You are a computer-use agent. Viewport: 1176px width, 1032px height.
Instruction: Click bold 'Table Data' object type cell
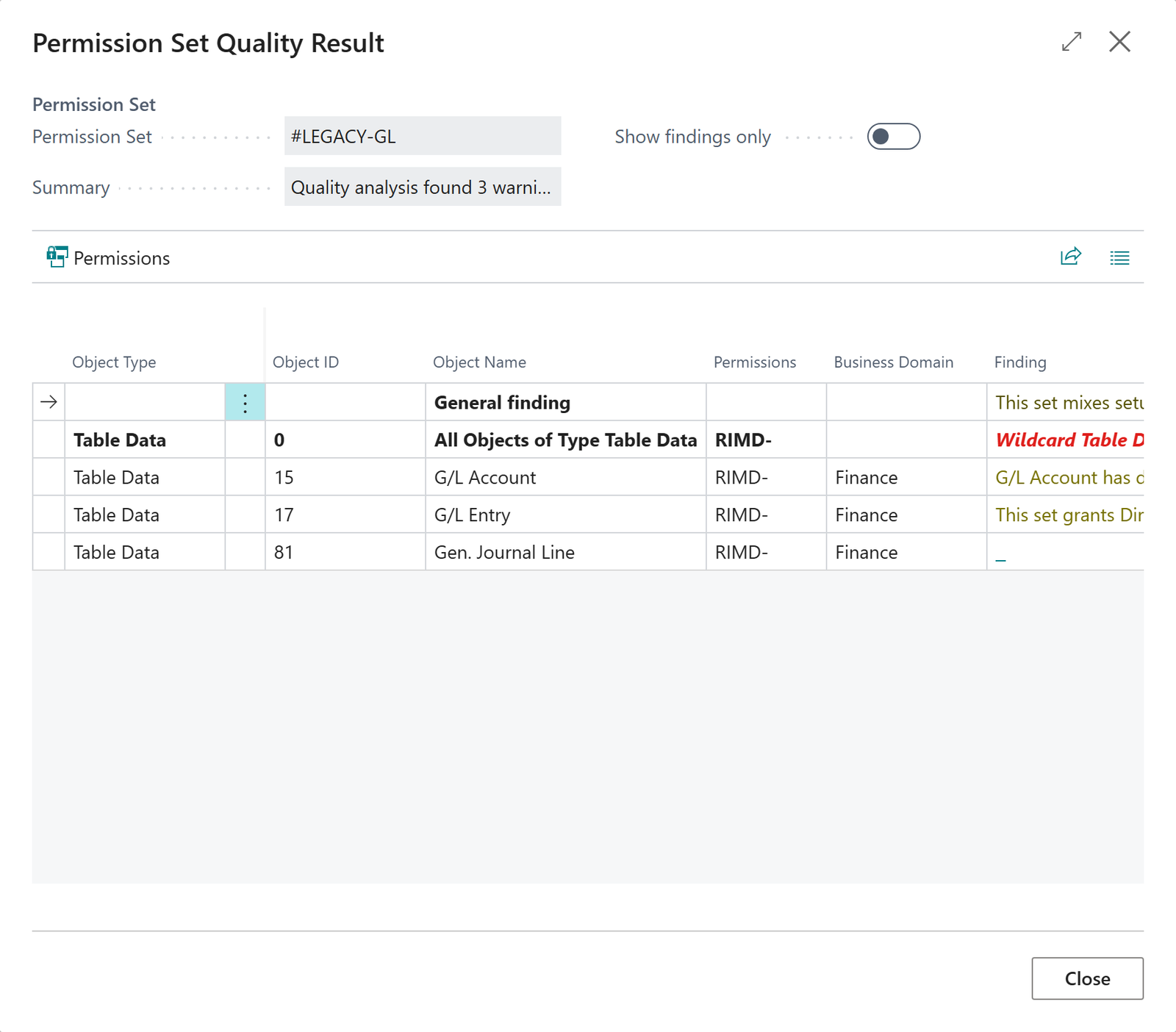pyautogui.click(x=145, y=440)
